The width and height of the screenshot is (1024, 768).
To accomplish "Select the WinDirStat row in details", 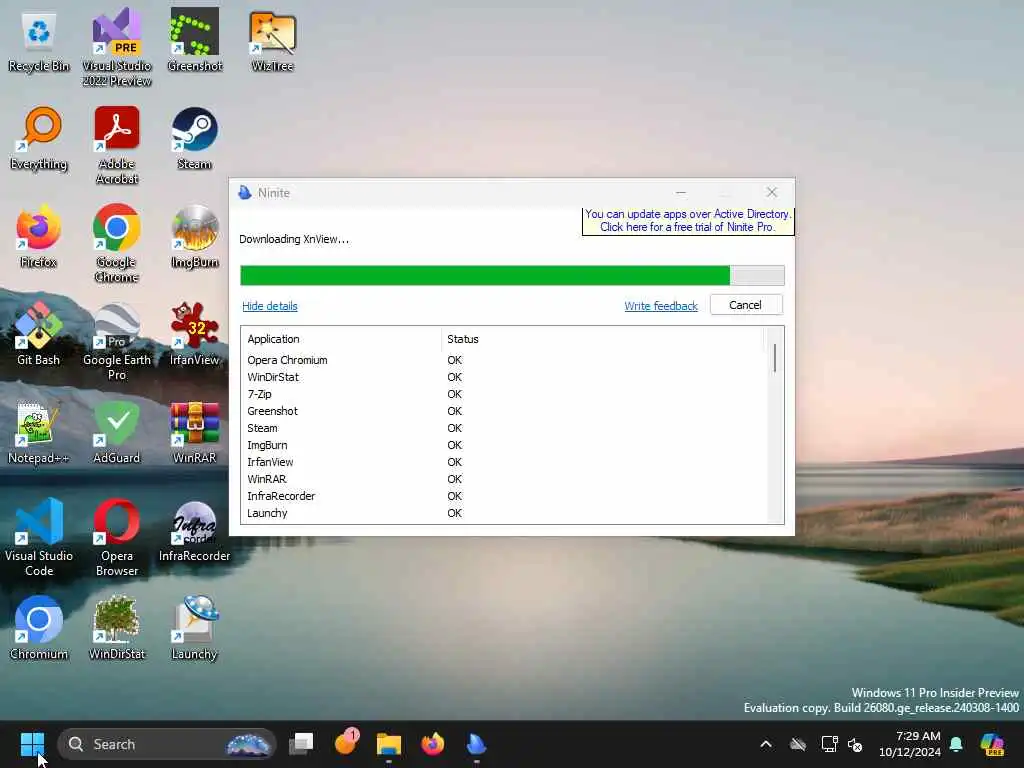I will (503, 377).
